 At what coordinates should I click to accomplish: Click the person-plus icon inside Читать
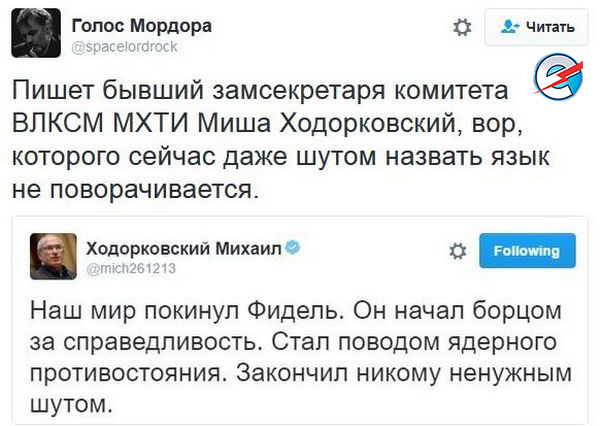(x=509, y=27)
